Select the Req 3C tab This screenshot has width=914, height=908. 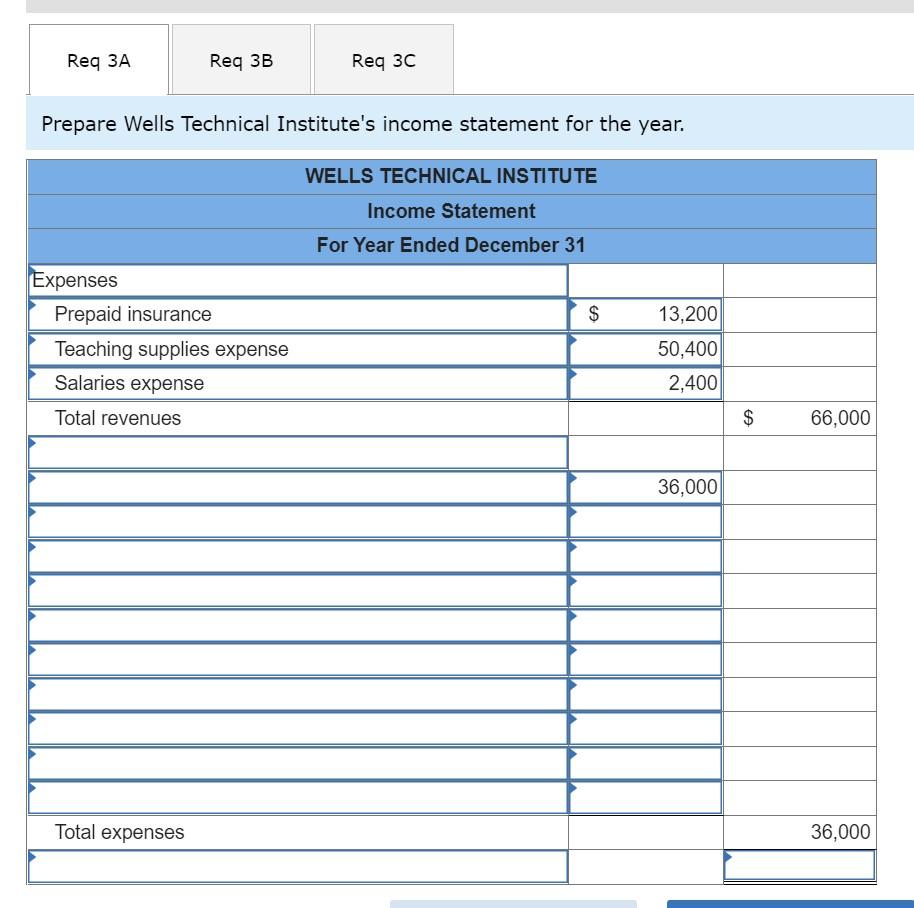click(383, 60)
